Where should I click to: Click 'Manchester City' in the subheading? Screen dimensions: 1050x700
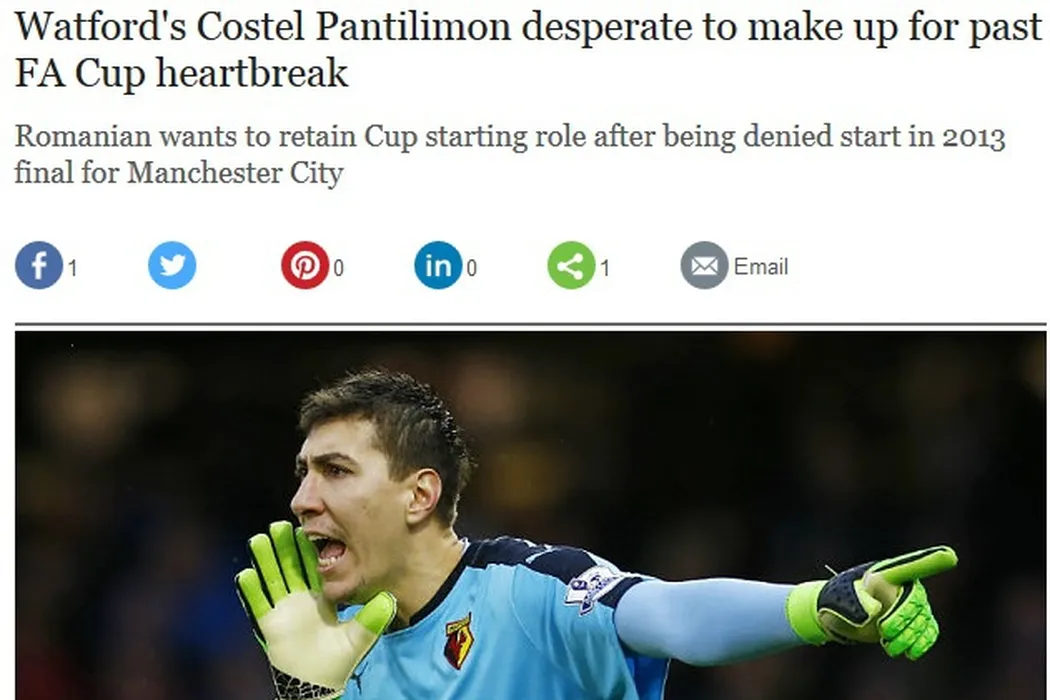pyautogui.click(x=235, y=173)
